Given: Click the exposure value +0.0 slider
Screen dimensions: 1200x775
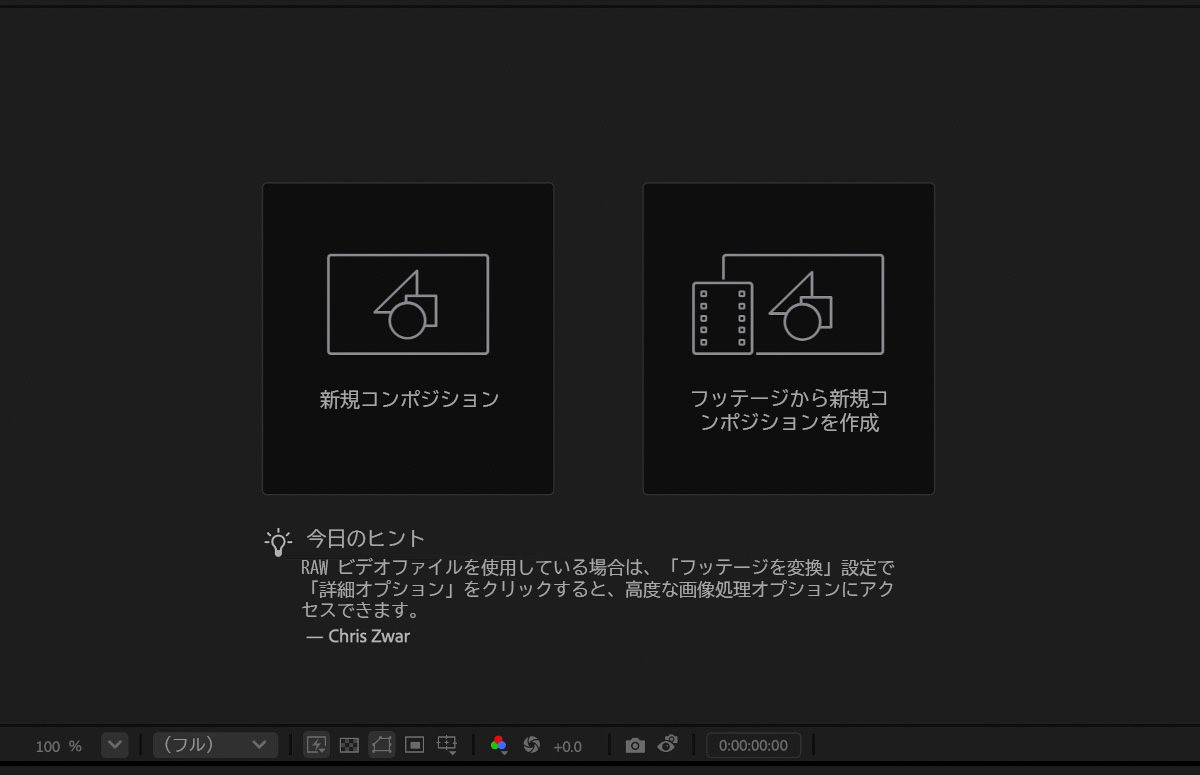Looking at the screenshot, I should click(567, 745).
